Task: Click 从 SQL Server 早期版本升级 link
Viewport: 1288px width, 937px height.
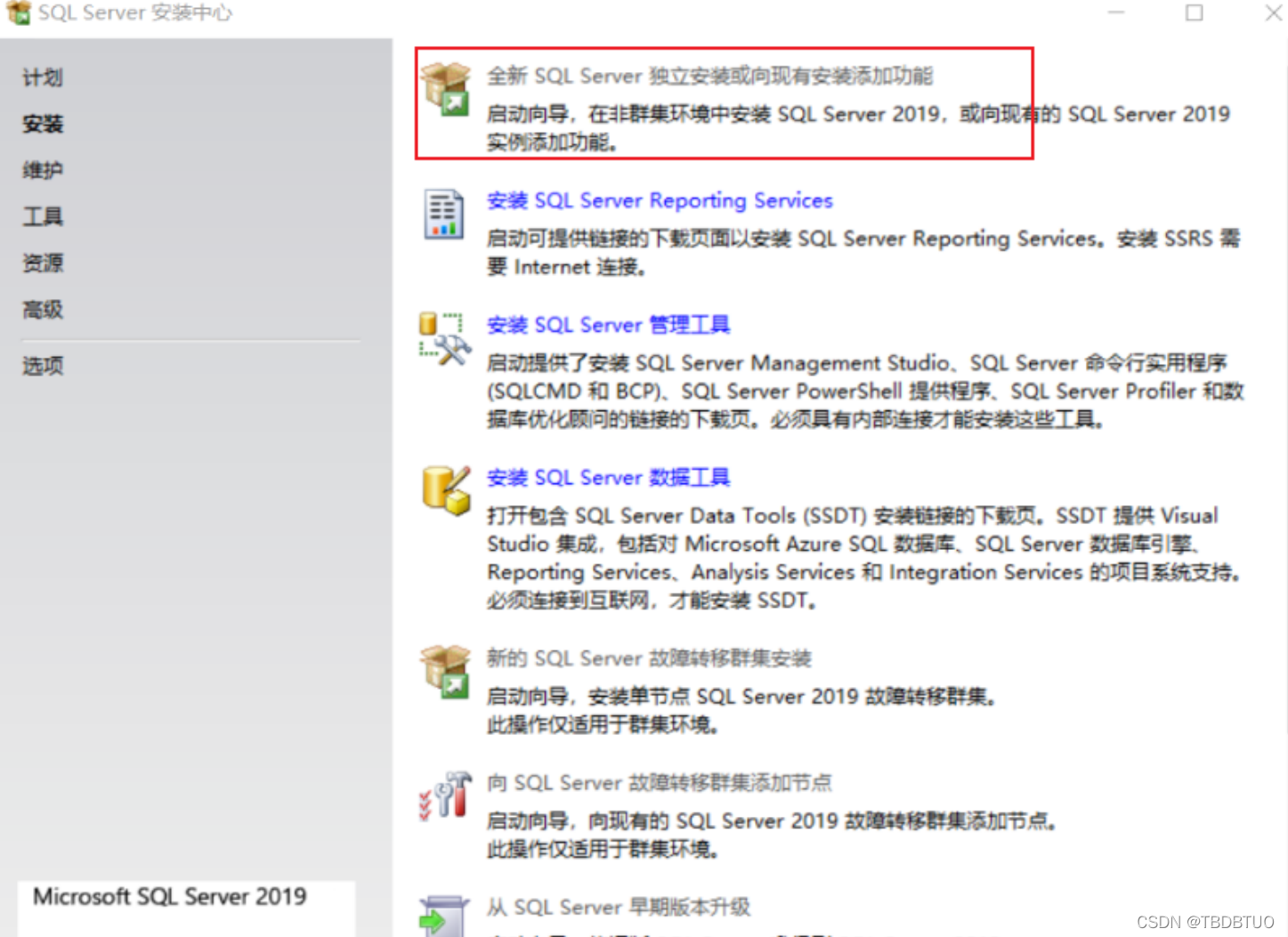Action: click(619, 908)
